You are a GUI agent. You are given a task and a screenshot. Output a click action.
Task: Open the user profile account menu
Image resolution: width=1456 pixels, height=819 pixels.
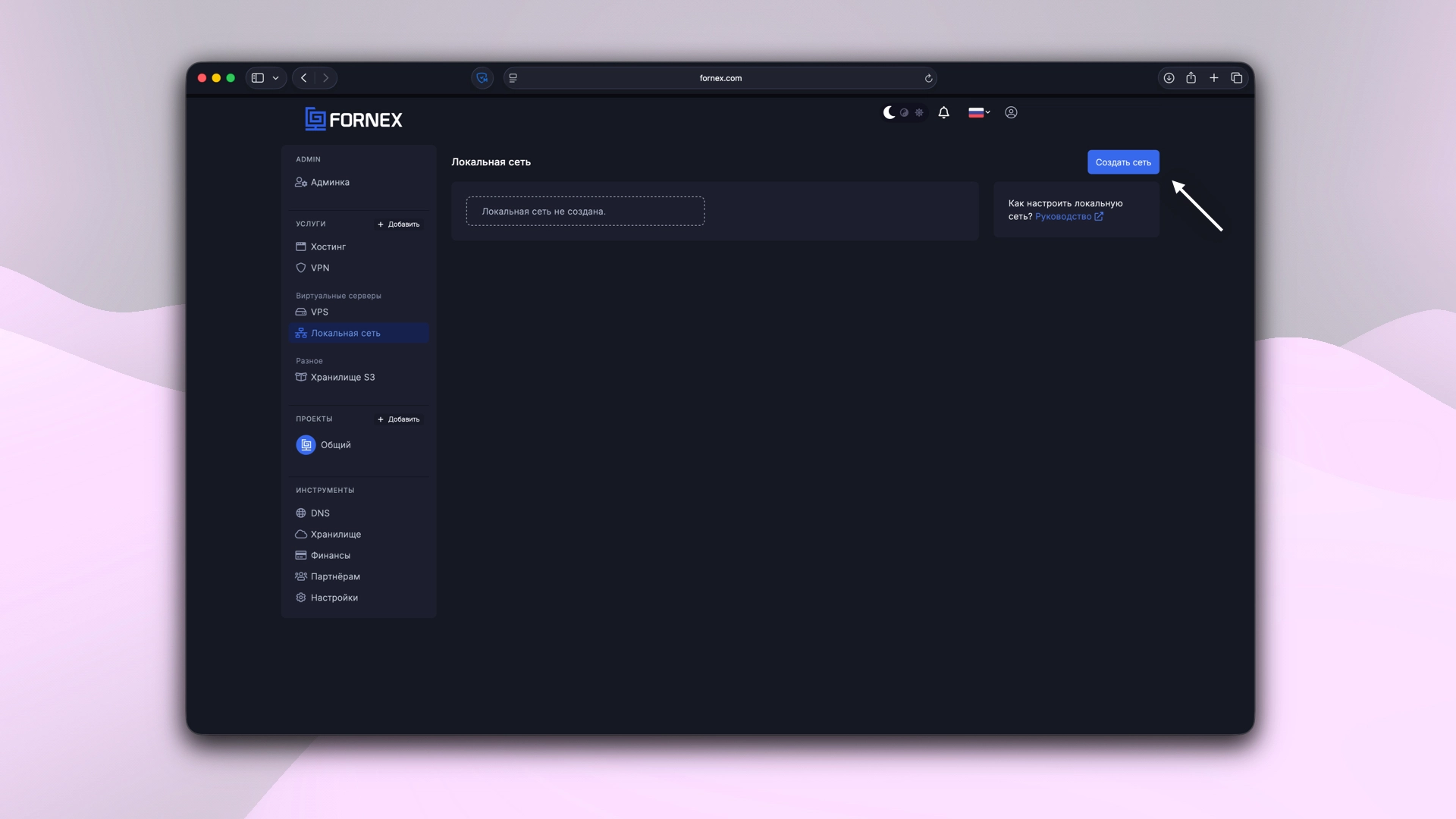coord(1012,112)
